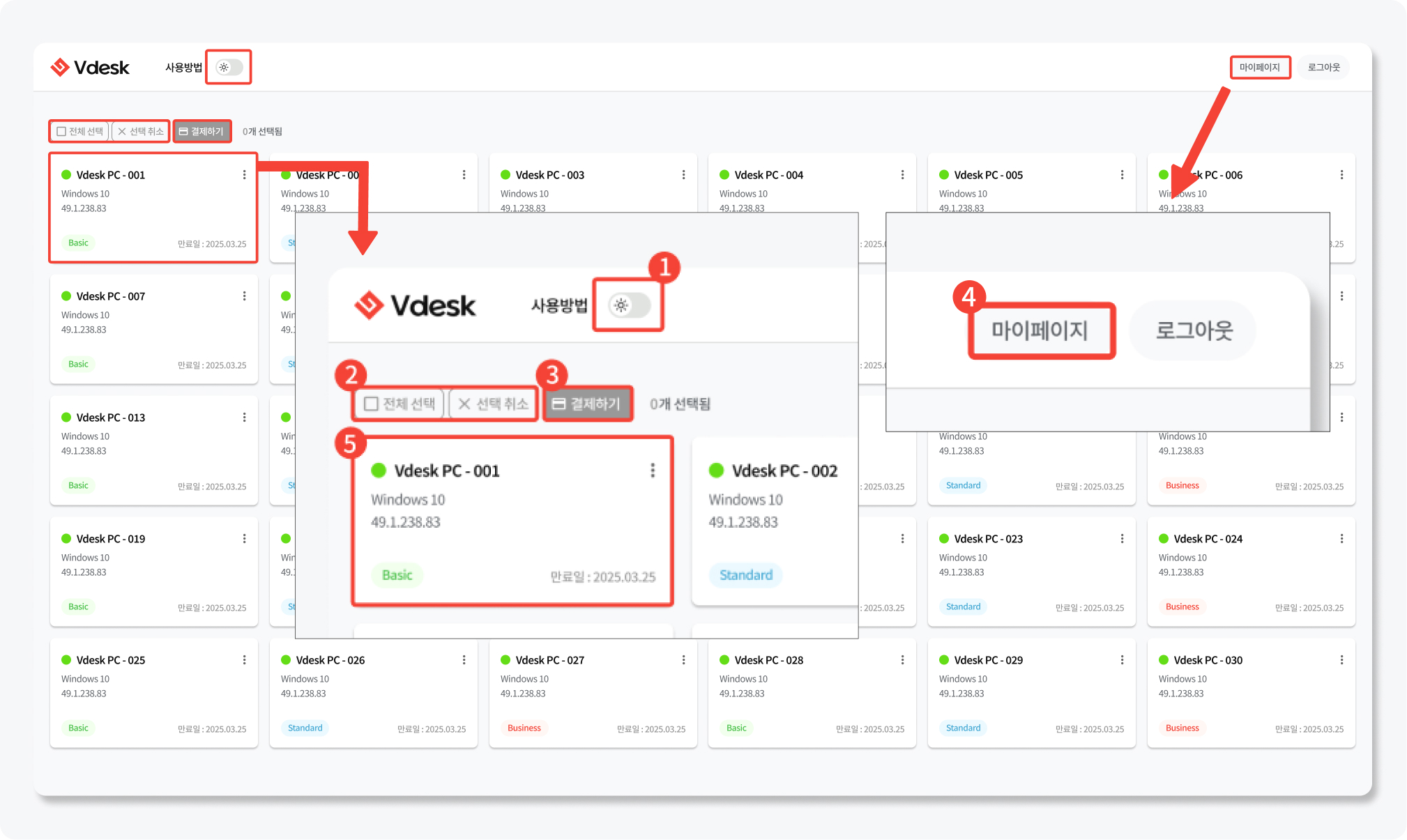Open the enlarged 사용방법 link in the inset
The height and width of the screenshot is (840, 1407).
click(x=559, y=305)
